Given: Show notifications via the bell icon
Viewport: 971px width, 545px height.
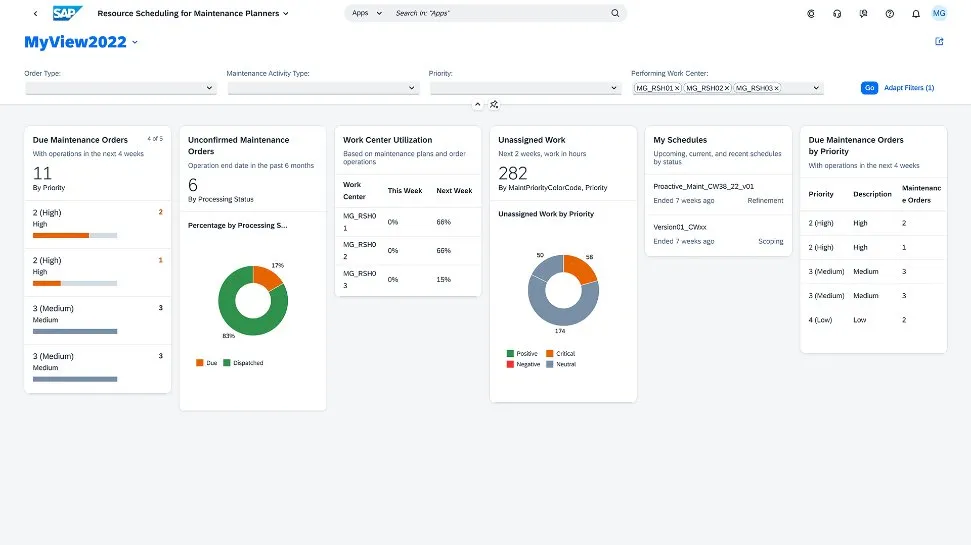Looking at the screenshot, I should pyautogui.click(x=914, y=14).
